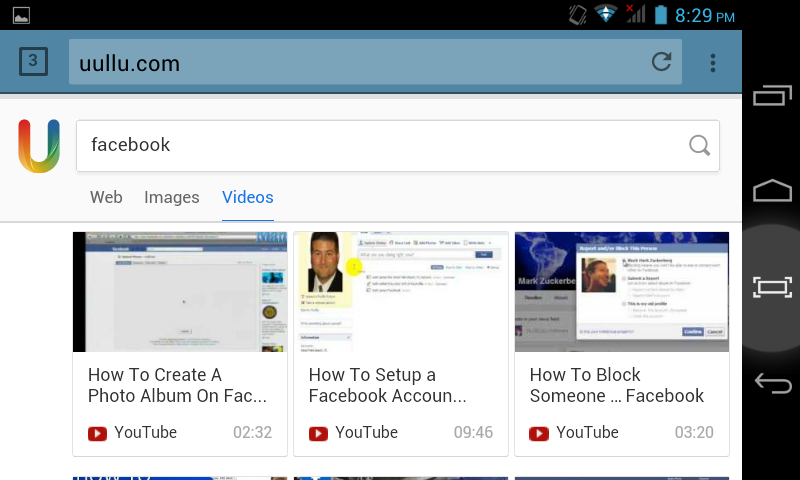
Task: Tap the battery status icon
Action: click(x=661, y=14)
